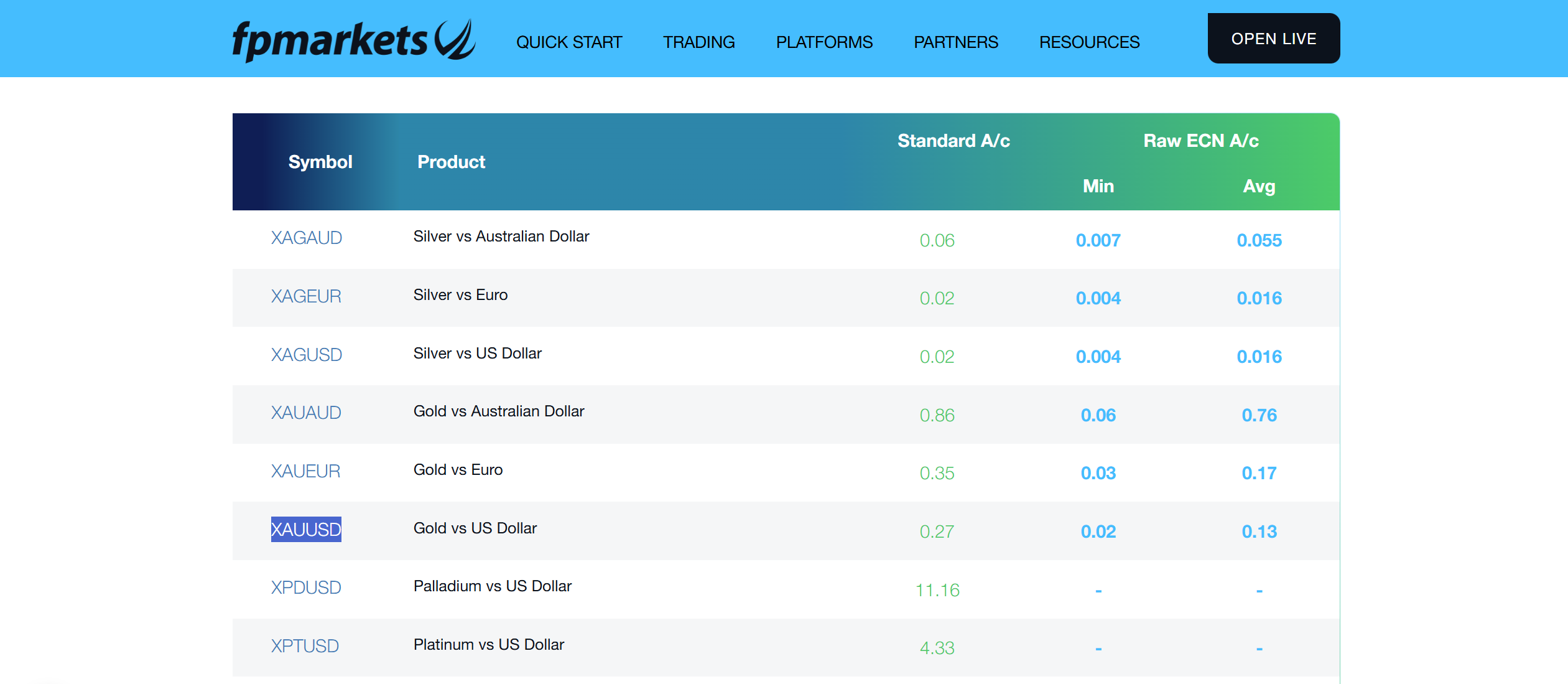Open the TRADING menu
1568x684 pixels.
tap(699, 42)
